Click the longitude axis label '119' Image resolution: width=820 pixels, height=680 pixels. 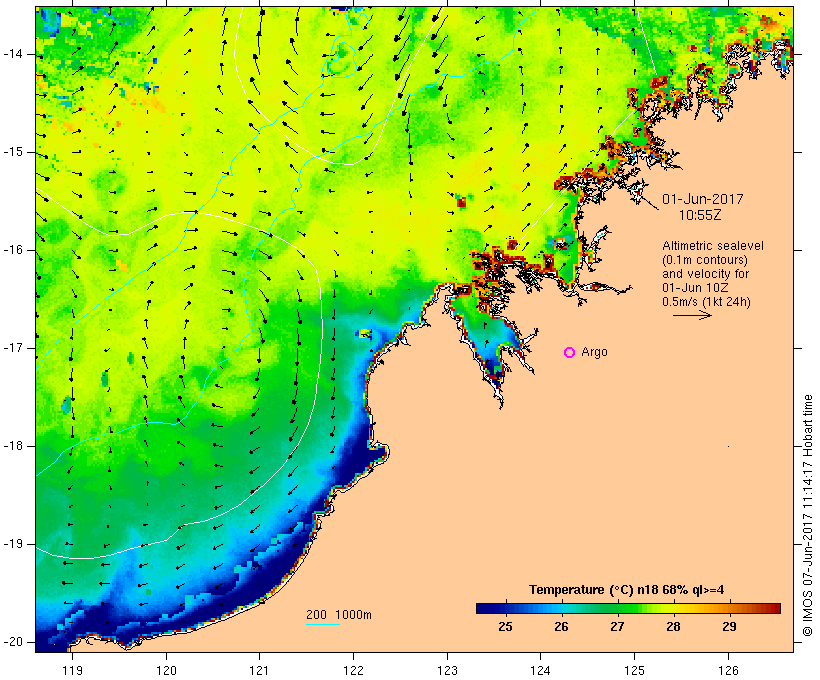click(x=72, y=670)
